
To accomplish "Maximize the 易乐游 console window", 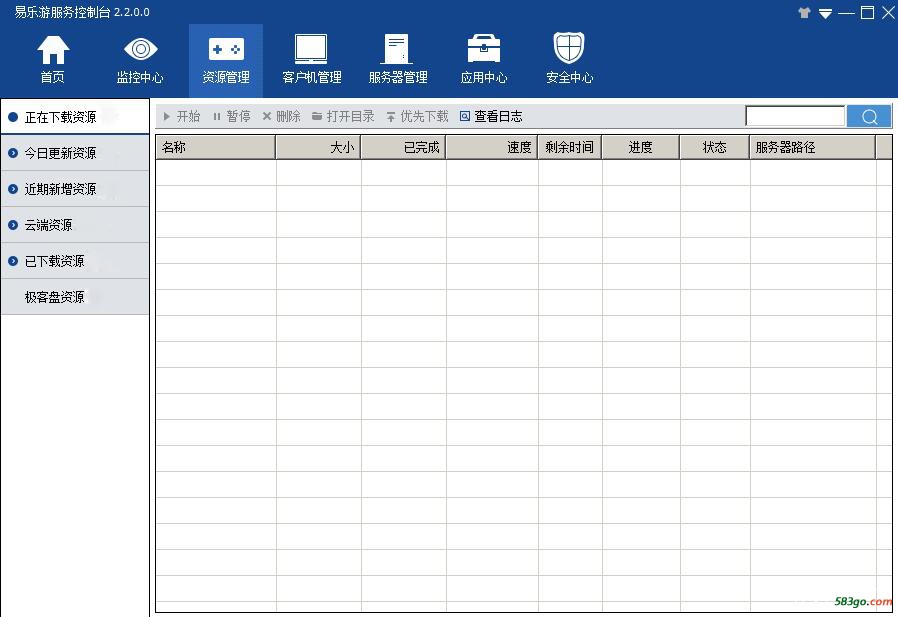I will click(x=867, y=13).
